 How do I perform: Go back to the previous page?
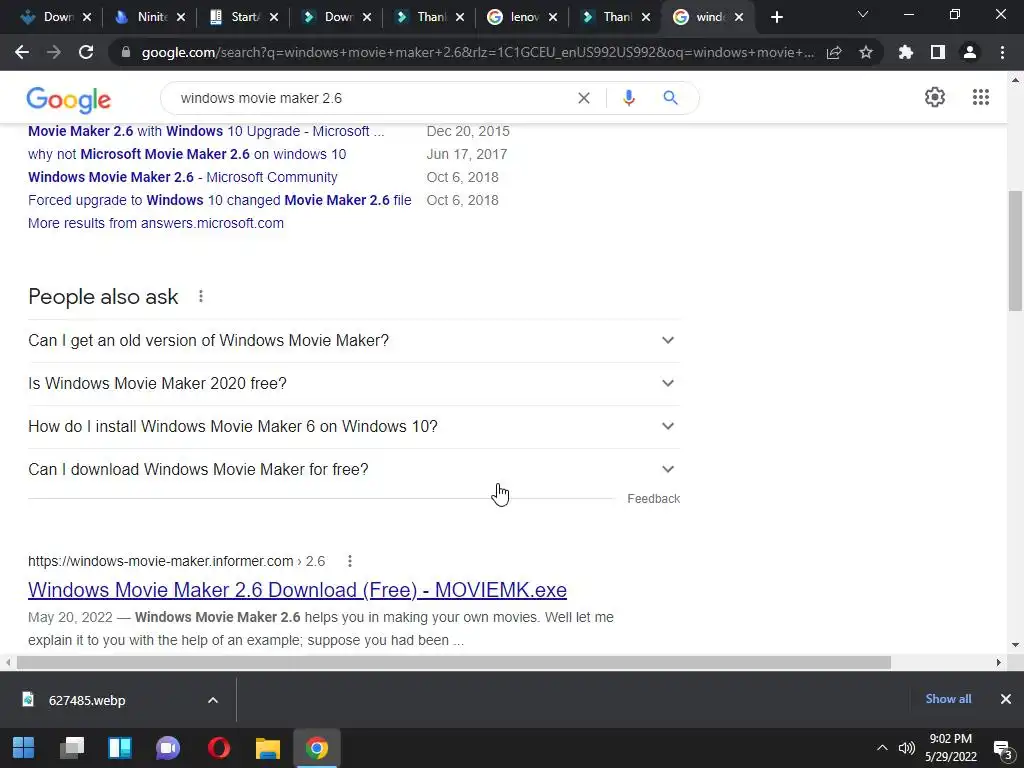[22, 52]
